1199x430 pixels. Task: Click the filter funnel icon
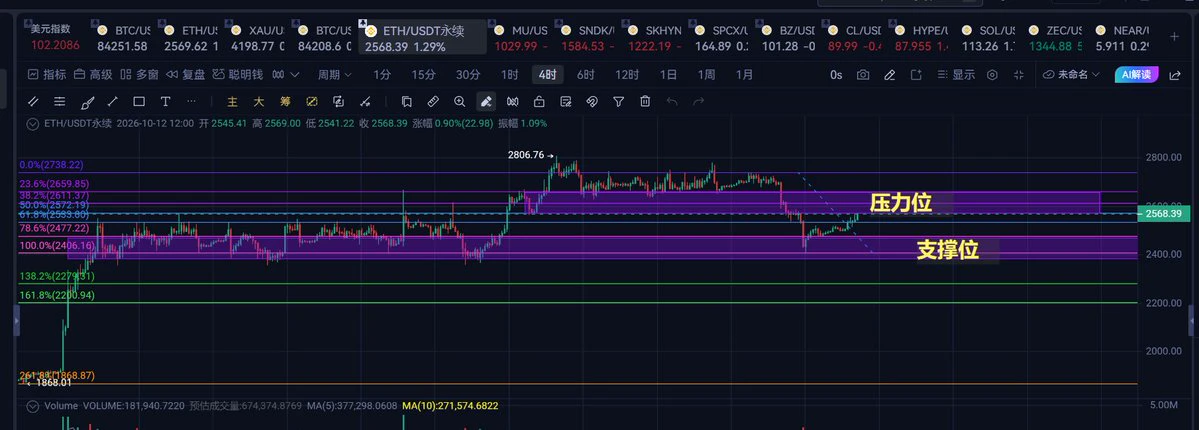coord(619,101)
